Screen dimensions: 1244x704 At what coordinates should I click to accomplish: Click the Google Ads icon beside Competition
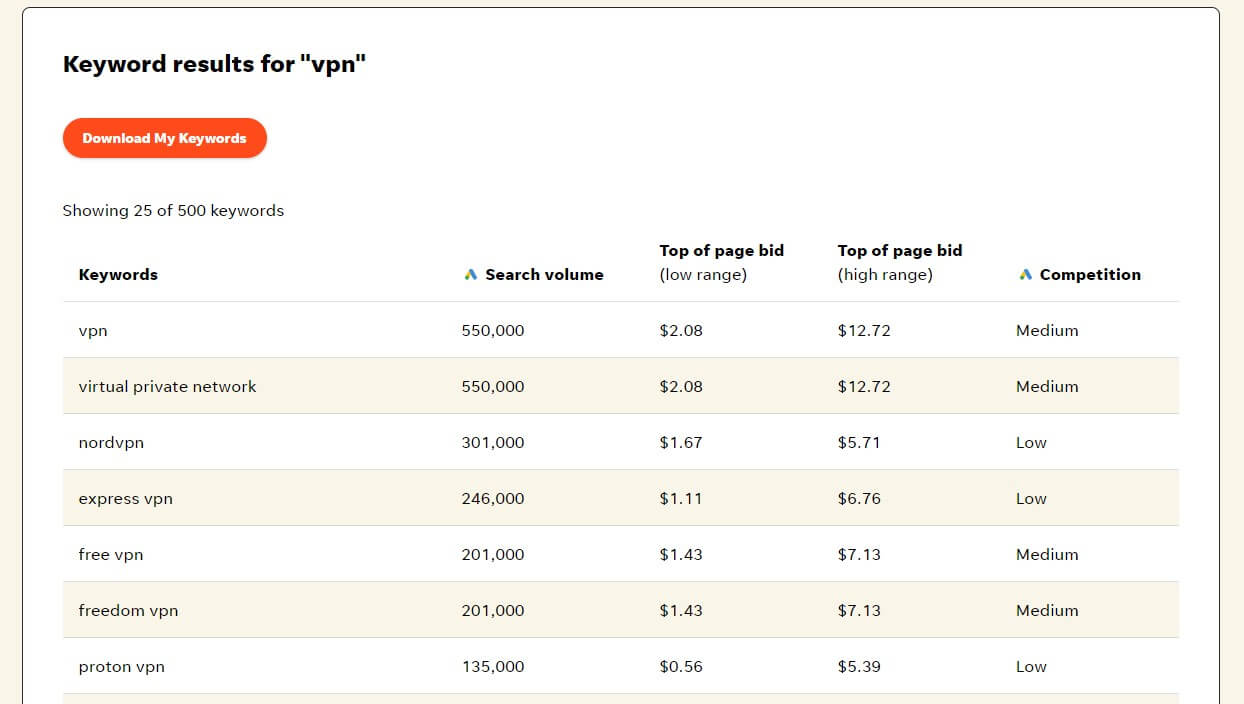1025,275
